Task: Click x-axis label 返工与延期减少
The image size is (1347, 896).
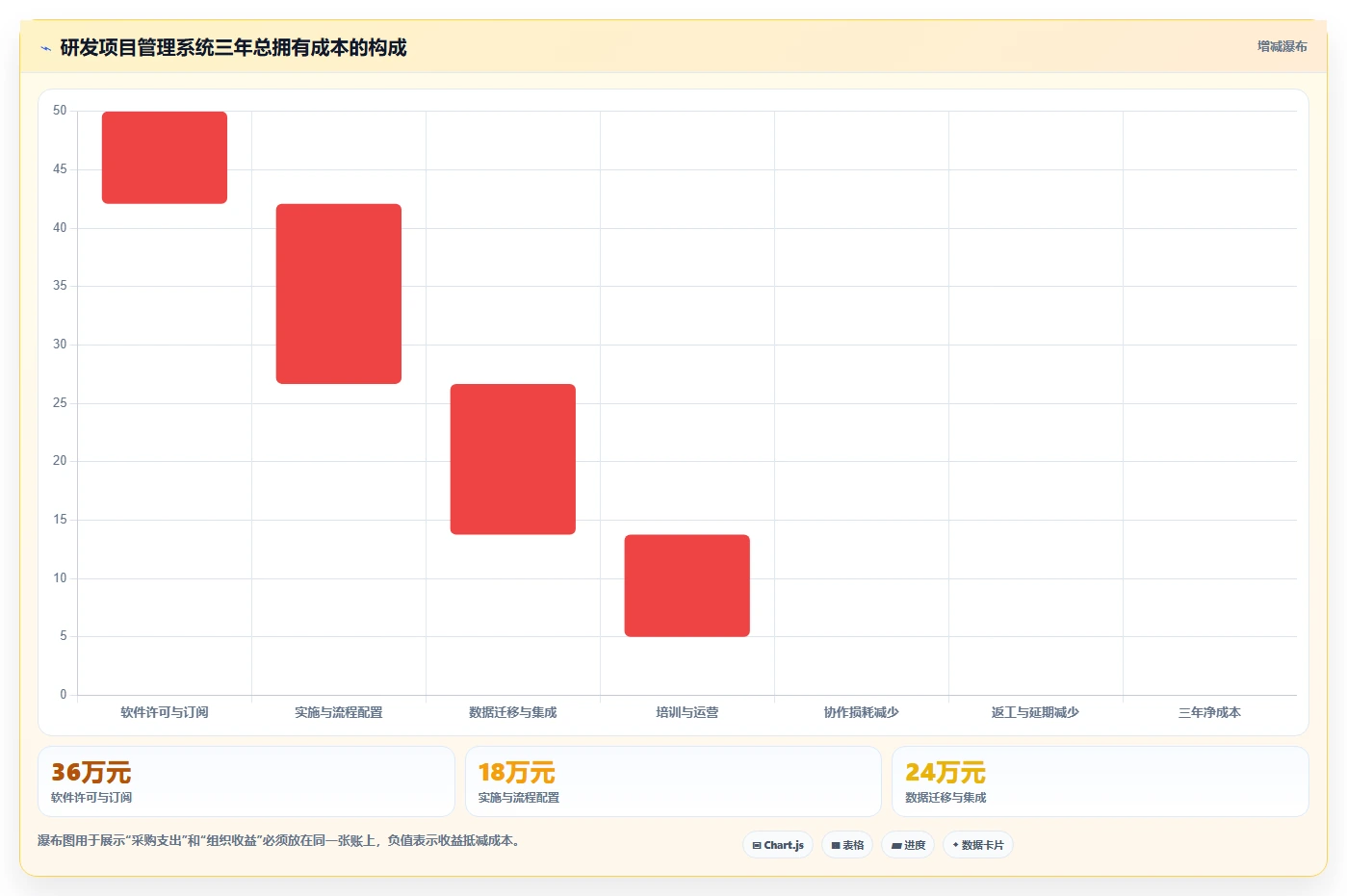Action: [x=1036, y=712]
